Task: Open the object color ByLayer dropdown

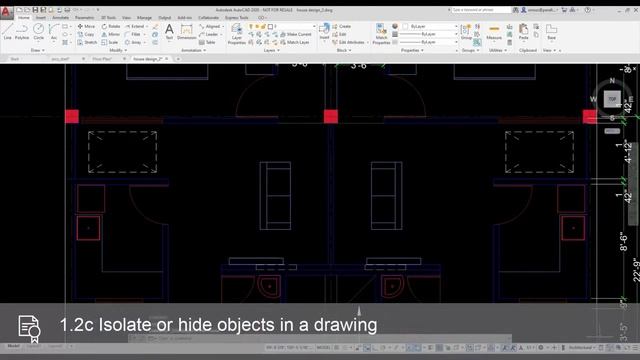Action: [x=456, y=26]
